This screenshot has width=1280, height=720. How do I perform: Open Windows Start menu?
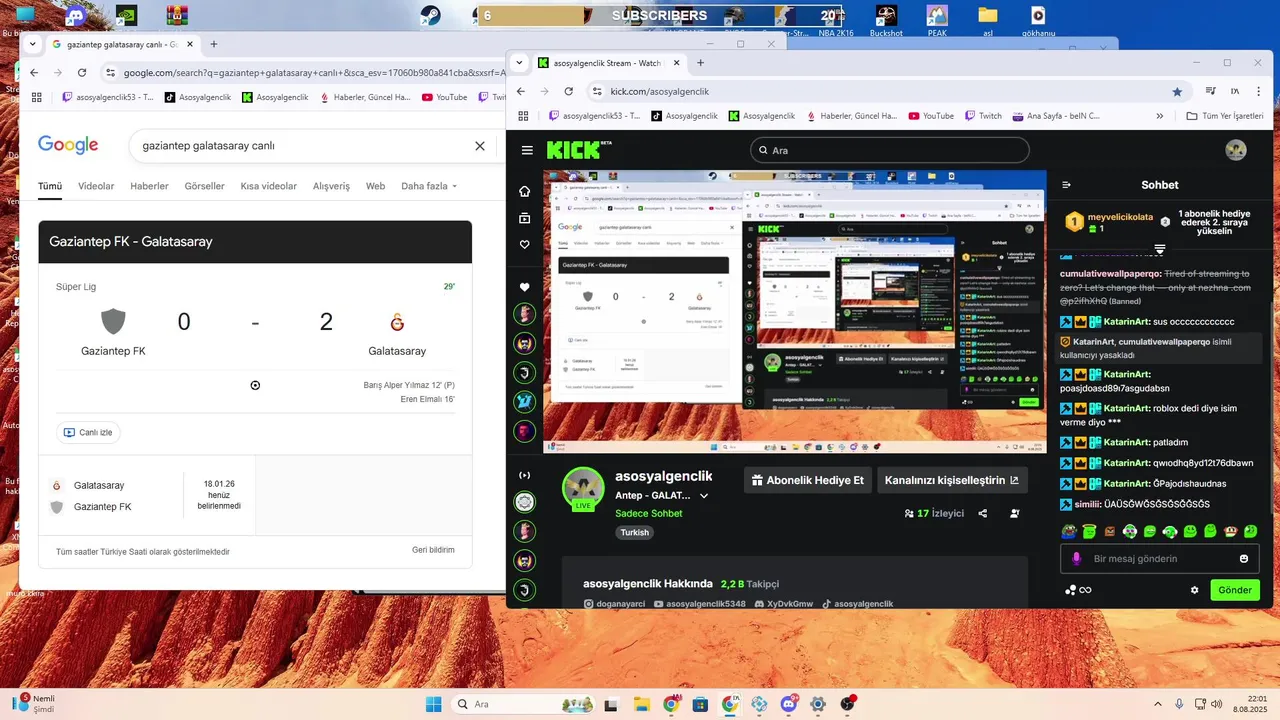click(x=433, y=704)
